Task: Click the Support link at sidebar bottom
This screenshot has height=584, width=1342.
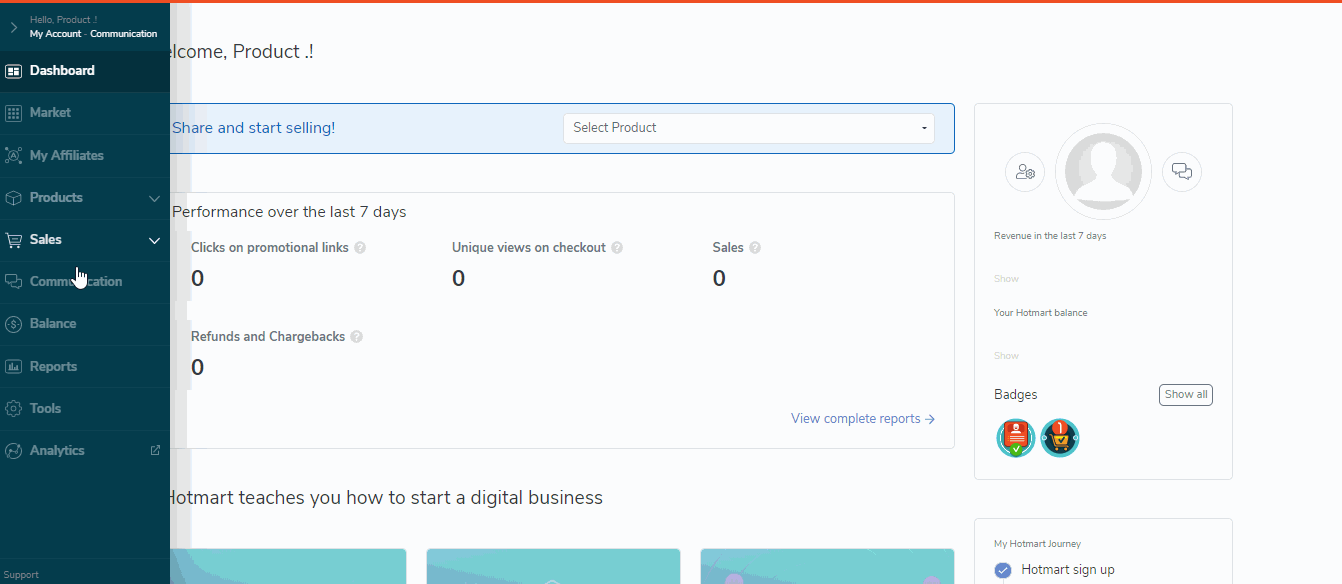Action: tap(21, 575)
